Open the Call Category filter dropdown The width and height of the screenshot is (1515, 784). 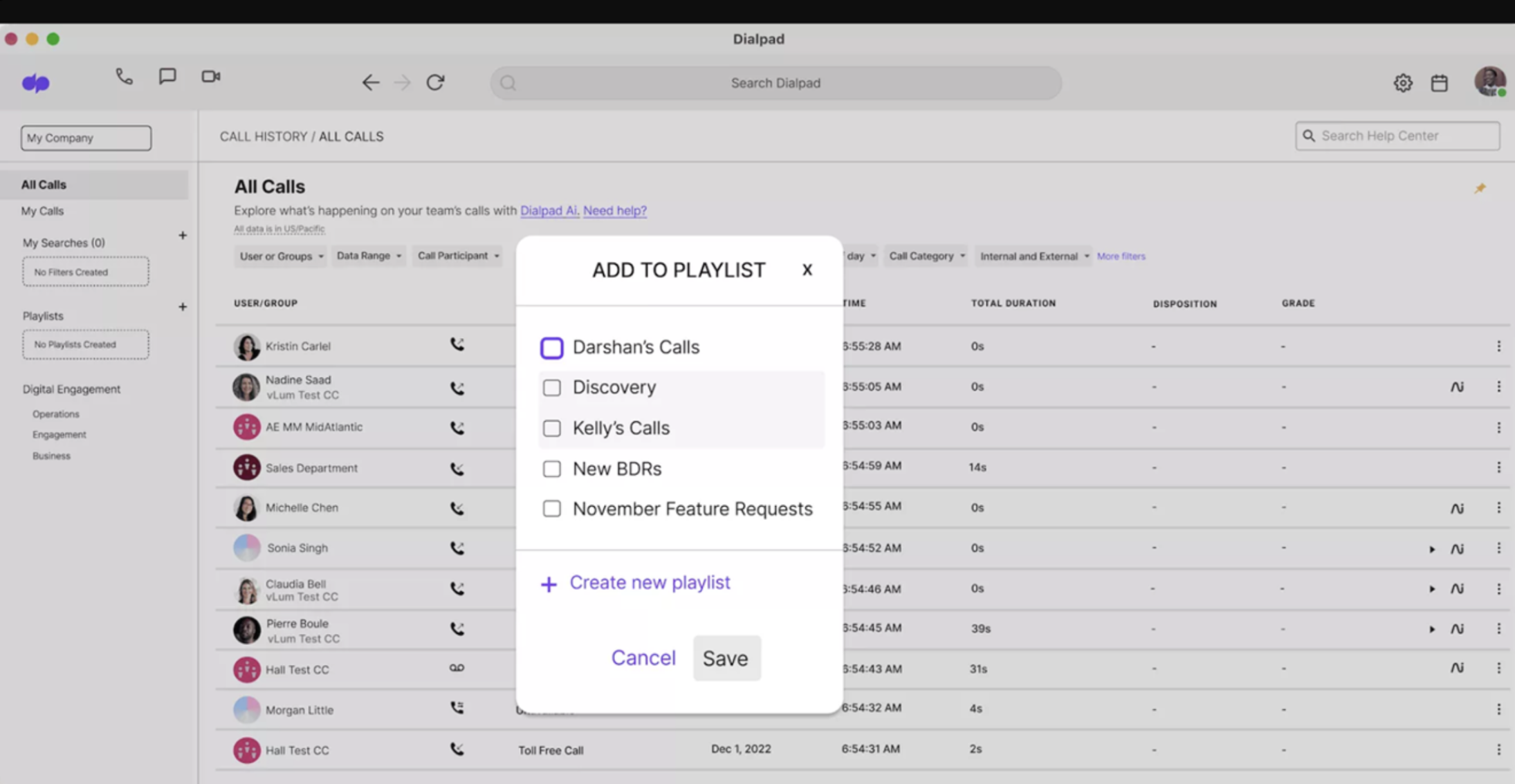coord(926,255)
